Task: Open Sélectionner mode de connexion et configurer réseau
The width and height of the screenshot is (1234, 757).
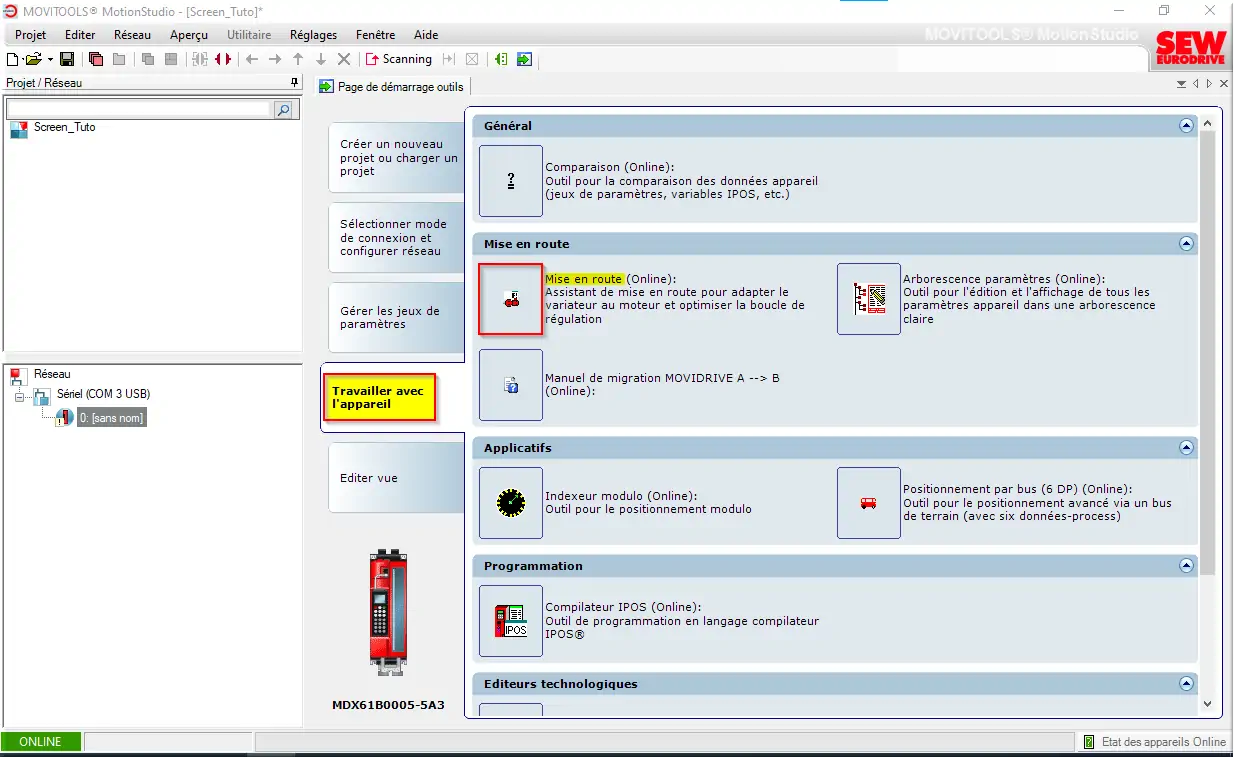Action: [398, 238]
